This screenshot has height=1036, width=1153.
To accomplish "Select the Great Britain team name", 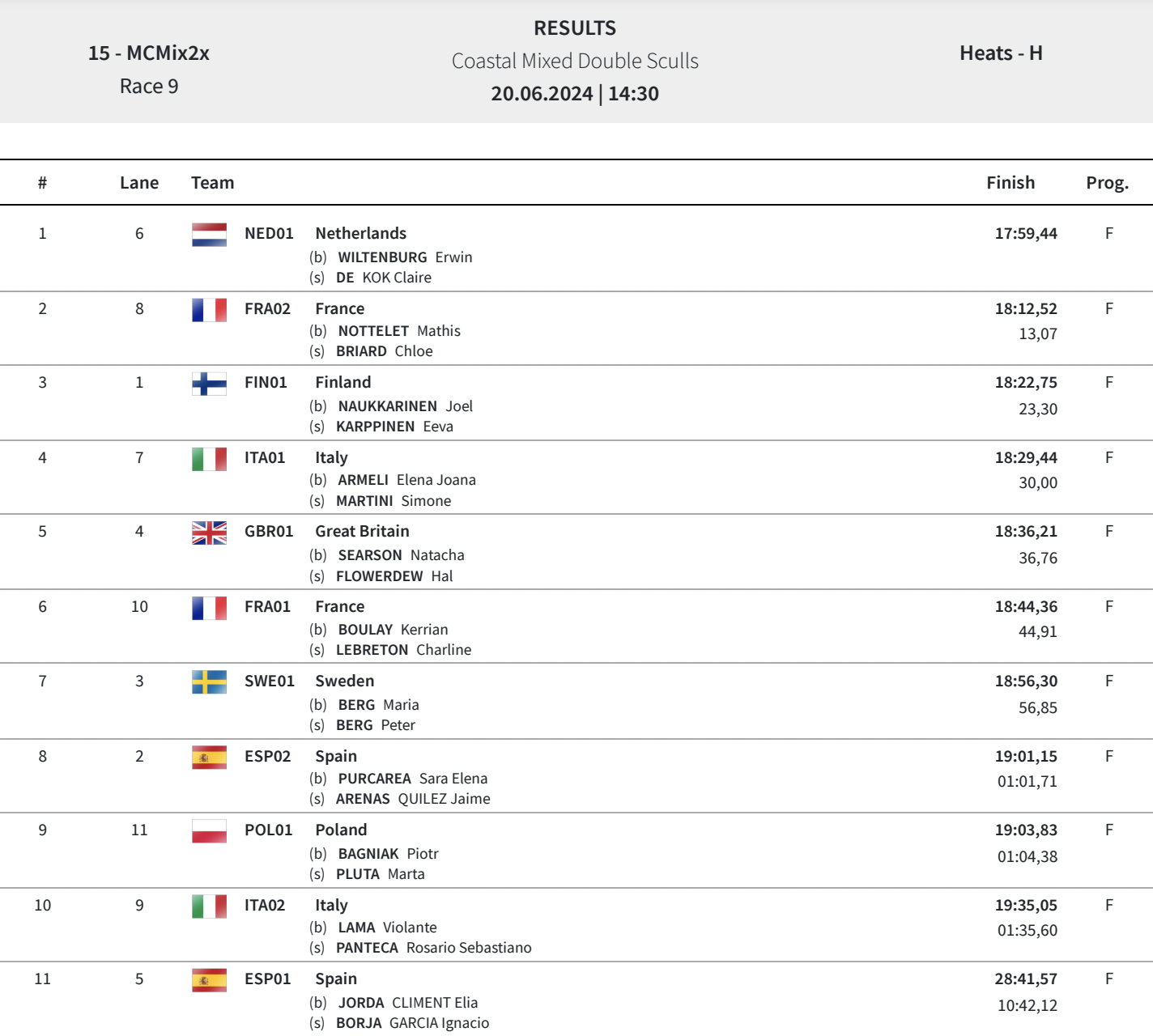I will point(362,531).
